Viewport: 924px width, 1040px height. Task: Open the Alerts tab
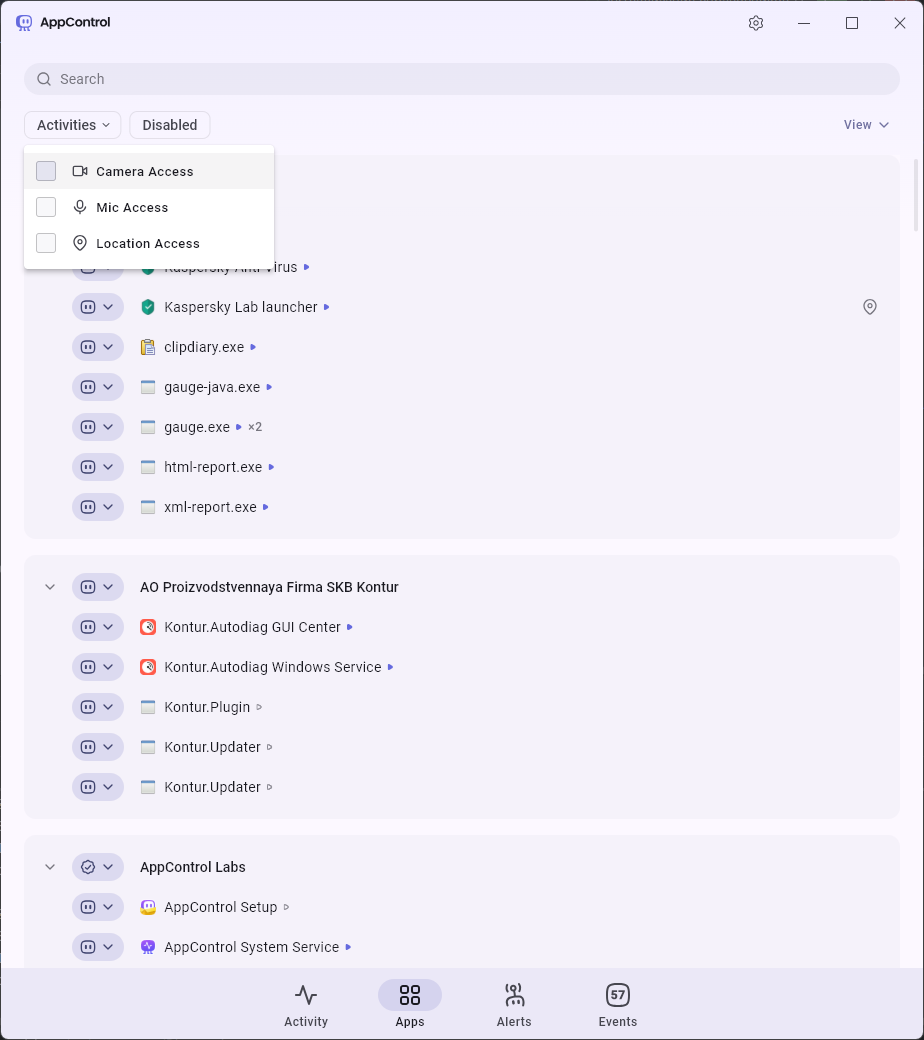coord(514,1004)
